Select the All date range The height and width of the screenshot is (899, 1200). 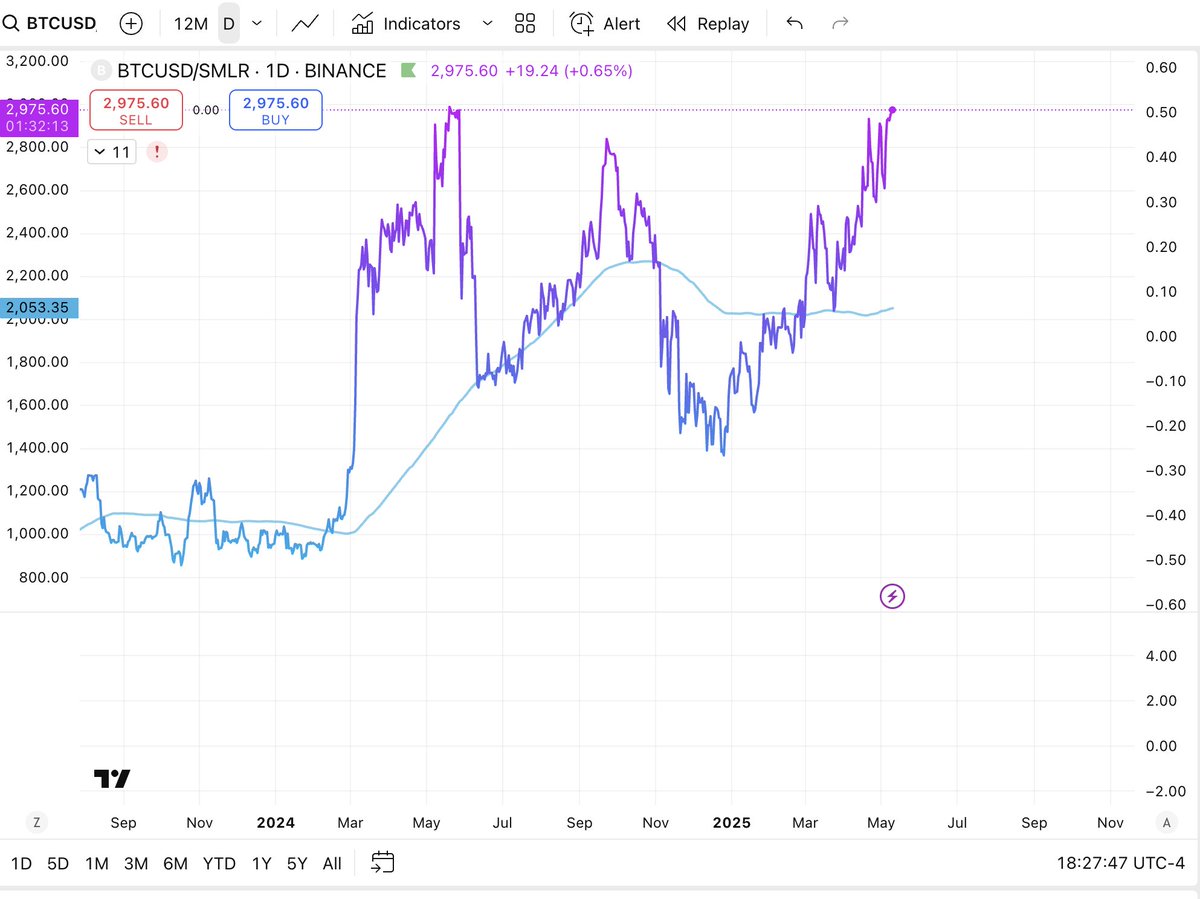pos(332,863)
